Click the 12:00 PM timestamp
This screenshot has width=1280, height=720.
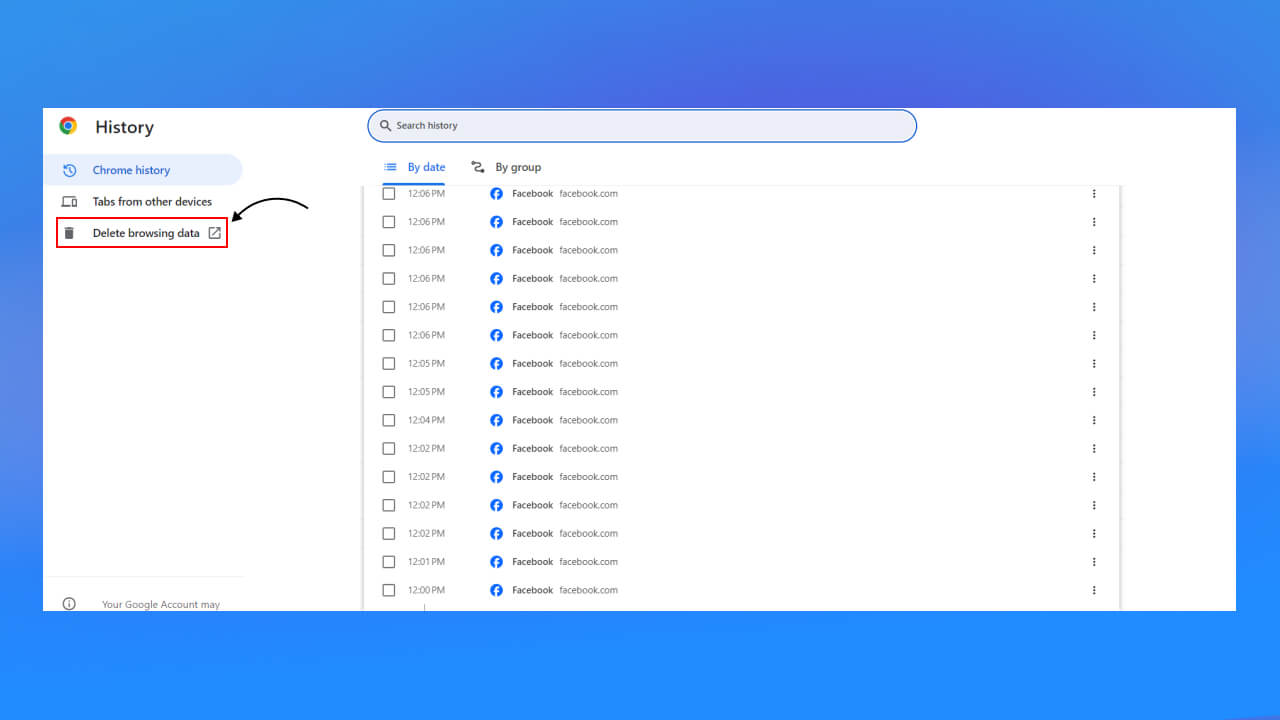[x=426, y=590]
